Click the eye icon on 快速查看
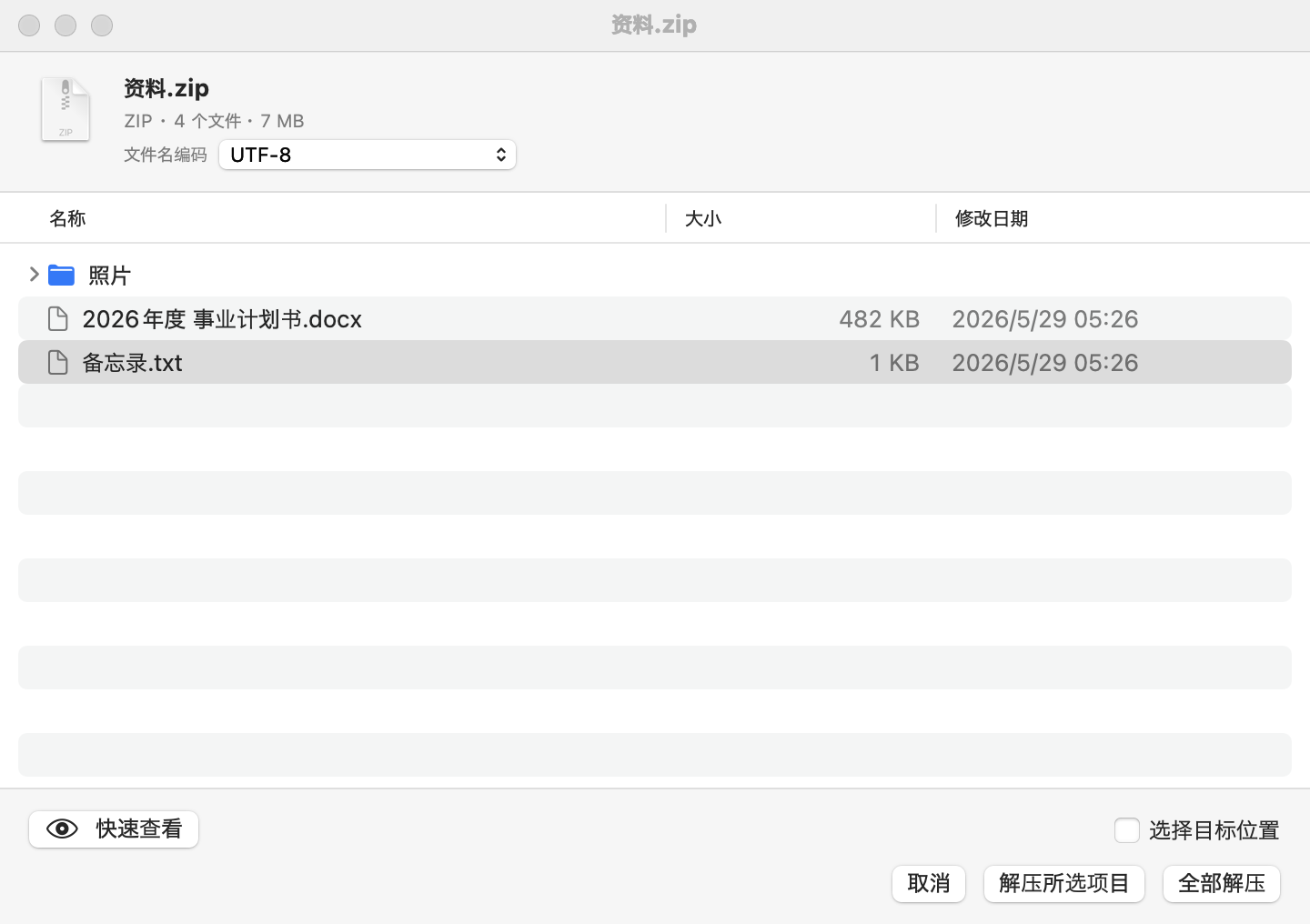 click(x=62, y=829)
